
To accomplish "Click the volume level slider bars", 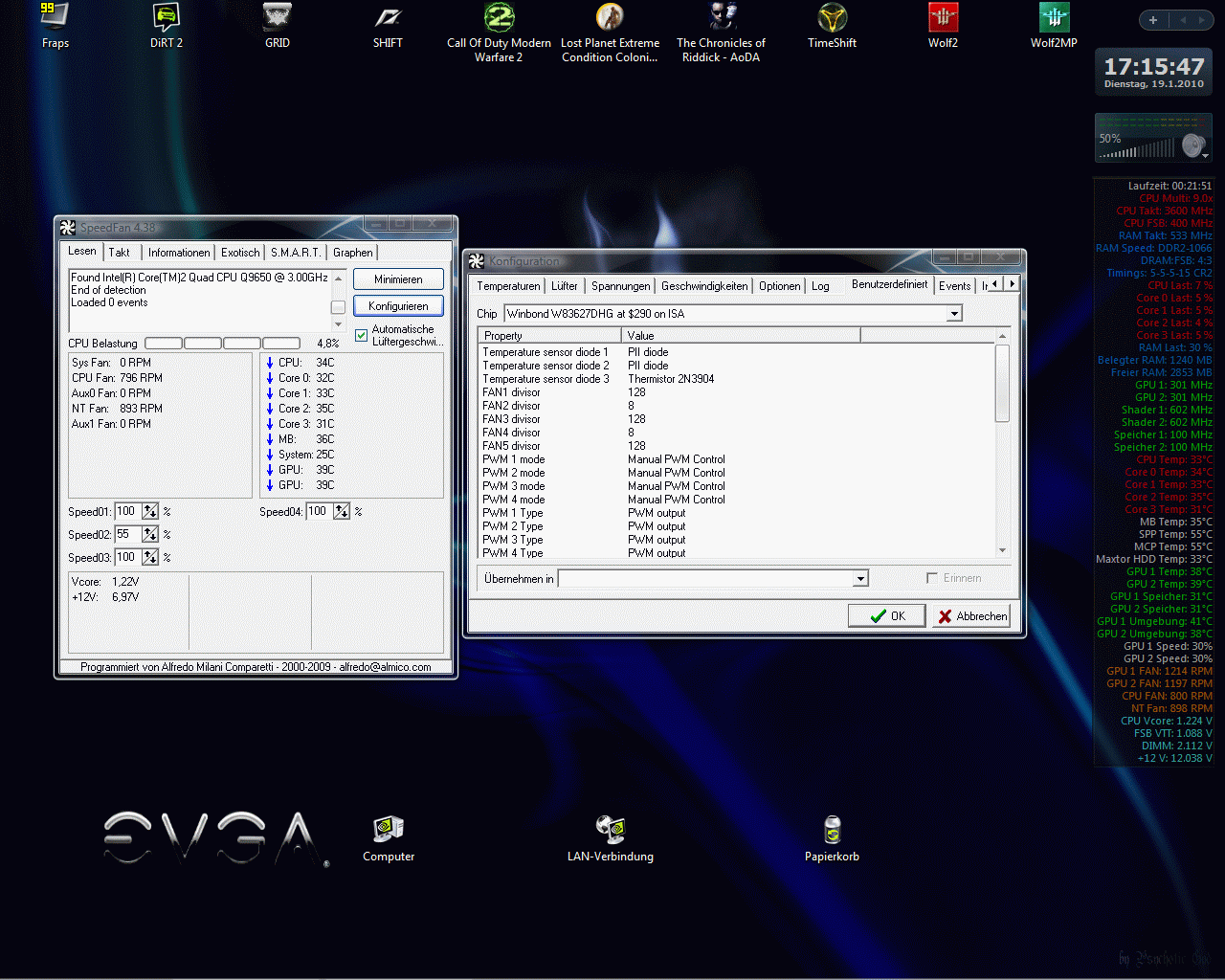I will [1136, 149].
